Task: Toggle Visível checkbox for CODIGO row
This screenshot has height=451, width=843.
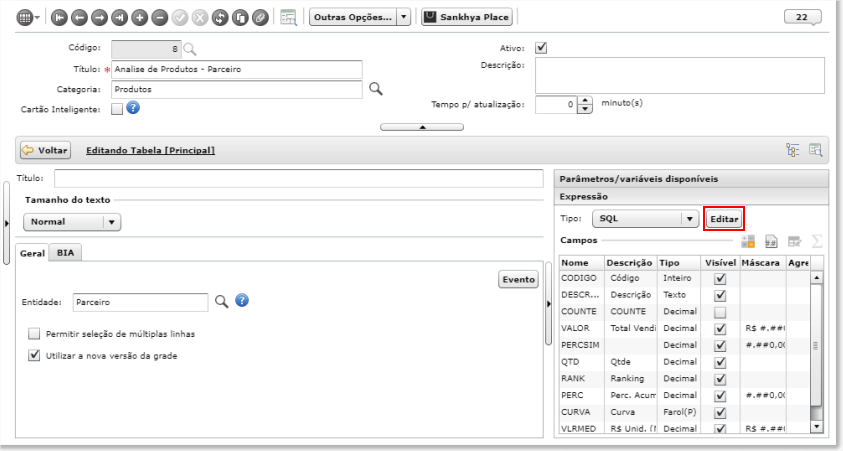Action: (720, 278)
